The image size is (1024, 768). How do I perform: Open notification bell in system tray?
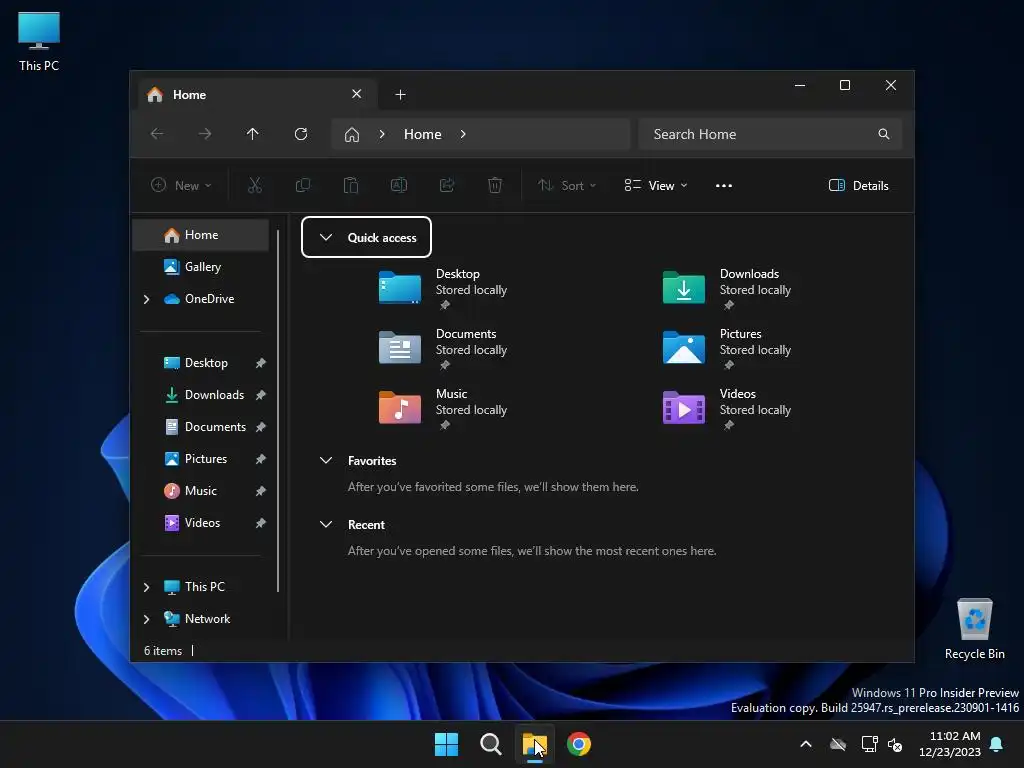pyautogui.click(x=997, y=744)
